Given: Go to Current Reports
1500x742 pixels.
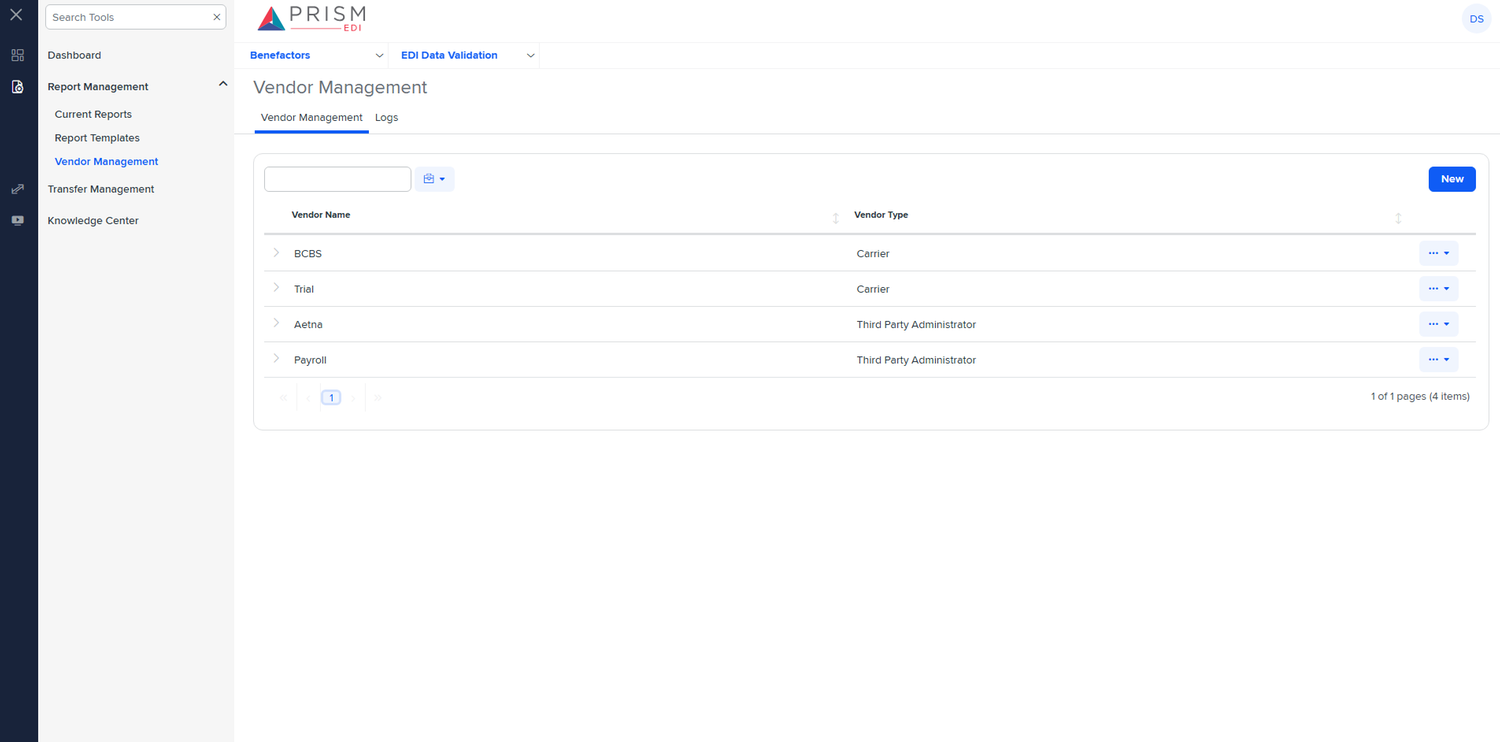Looking at the screenshot, I should 93,114.
